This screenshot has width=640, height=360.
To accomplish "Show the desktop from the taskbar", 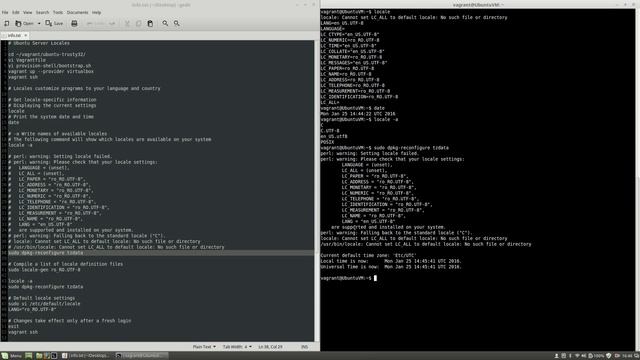I will (29, 356).
